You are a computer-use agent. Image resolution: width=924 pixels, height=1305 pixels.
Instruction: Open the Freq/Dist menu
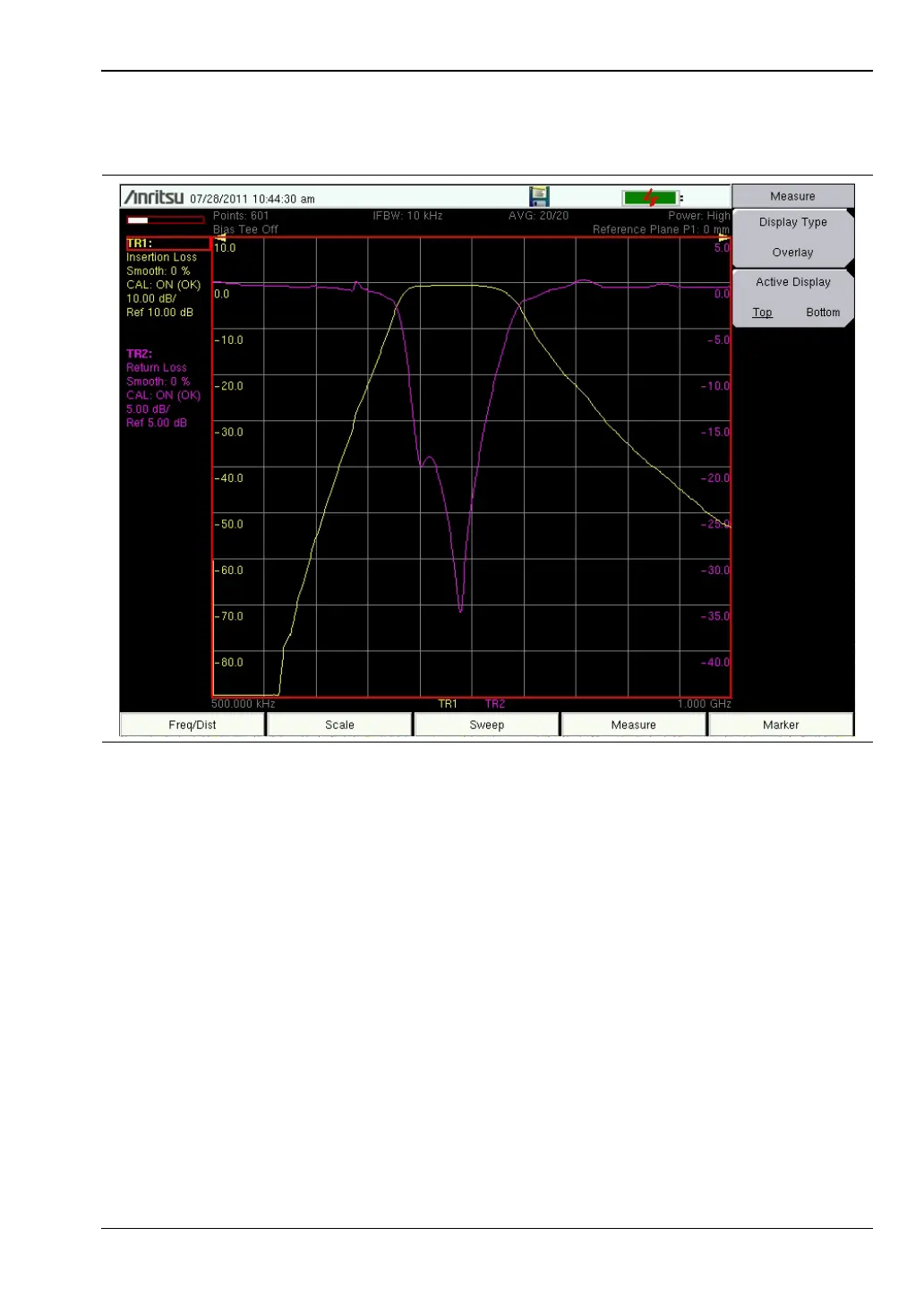(x=192, y=725)
